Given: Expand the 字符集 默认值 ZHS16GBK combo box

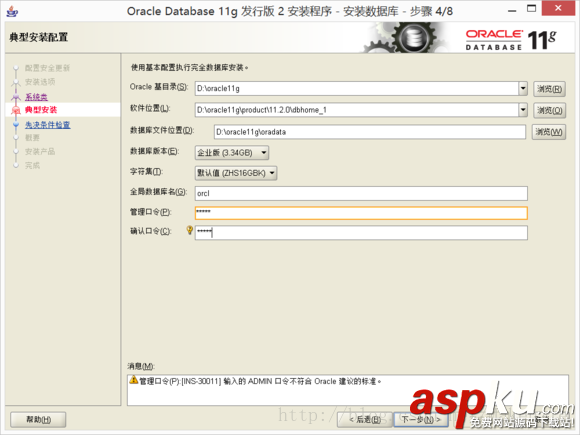Looking at the screenshot, I should point(236,173).
